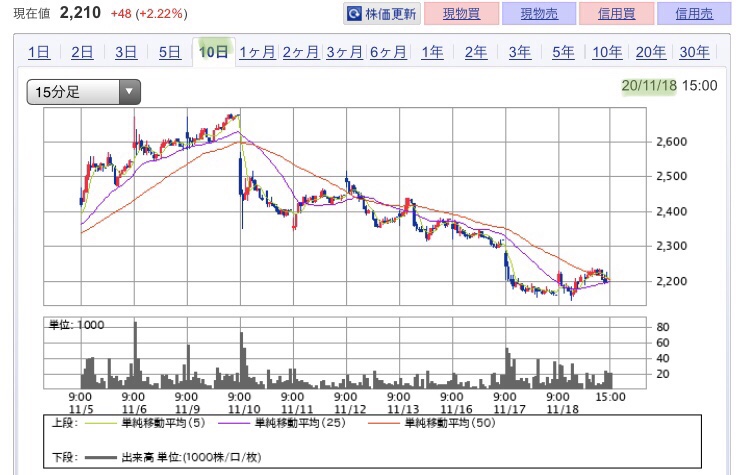The height and width of the screenshot is (475, 737).
Task: Click the 20/11/18 date stamp
Action: point(649,86)
